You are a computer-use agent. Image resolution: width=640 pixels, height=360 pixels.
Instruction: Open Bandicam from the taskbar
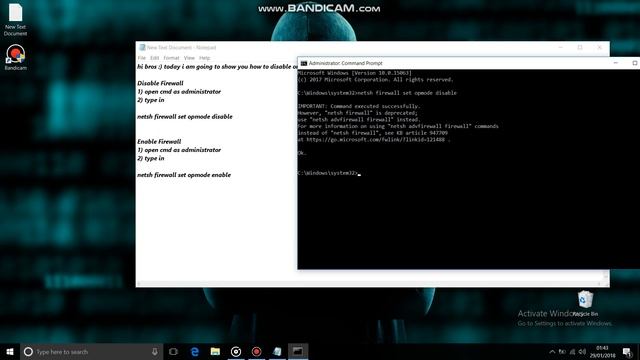pyautogui.click(x=256, y=351)
